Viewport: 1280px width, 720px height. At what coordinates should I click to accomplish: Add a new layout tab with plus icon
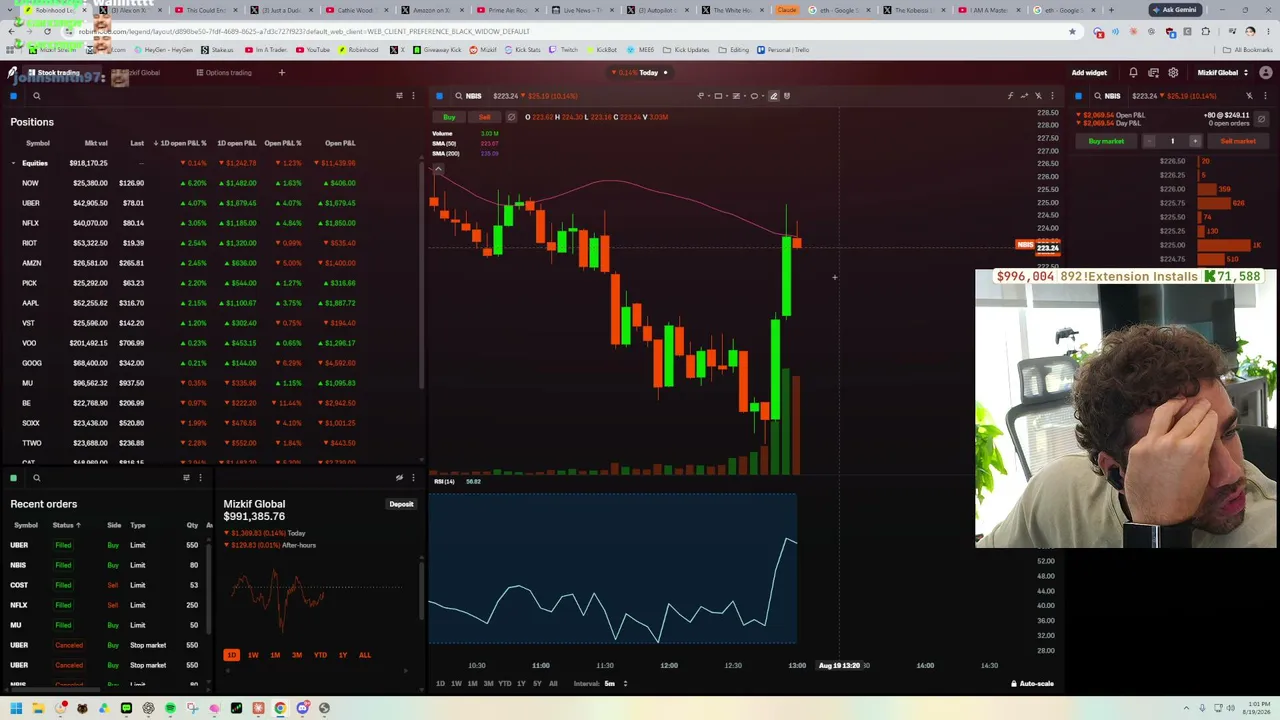click(281, 73)
